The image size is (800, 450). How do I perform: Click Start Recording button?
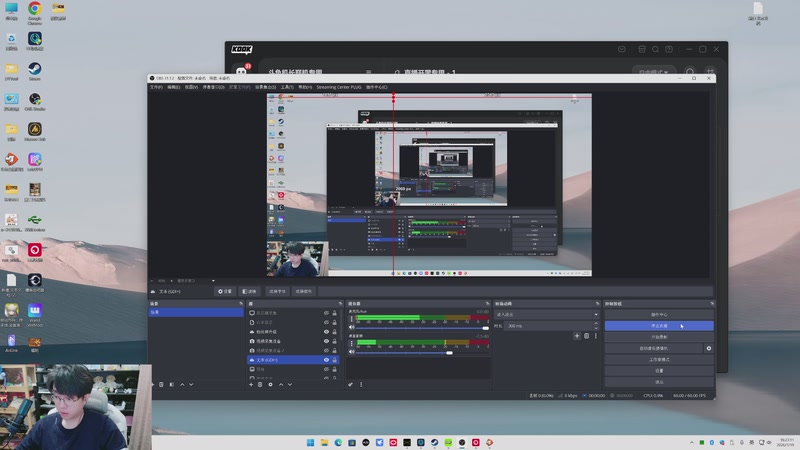659,337
